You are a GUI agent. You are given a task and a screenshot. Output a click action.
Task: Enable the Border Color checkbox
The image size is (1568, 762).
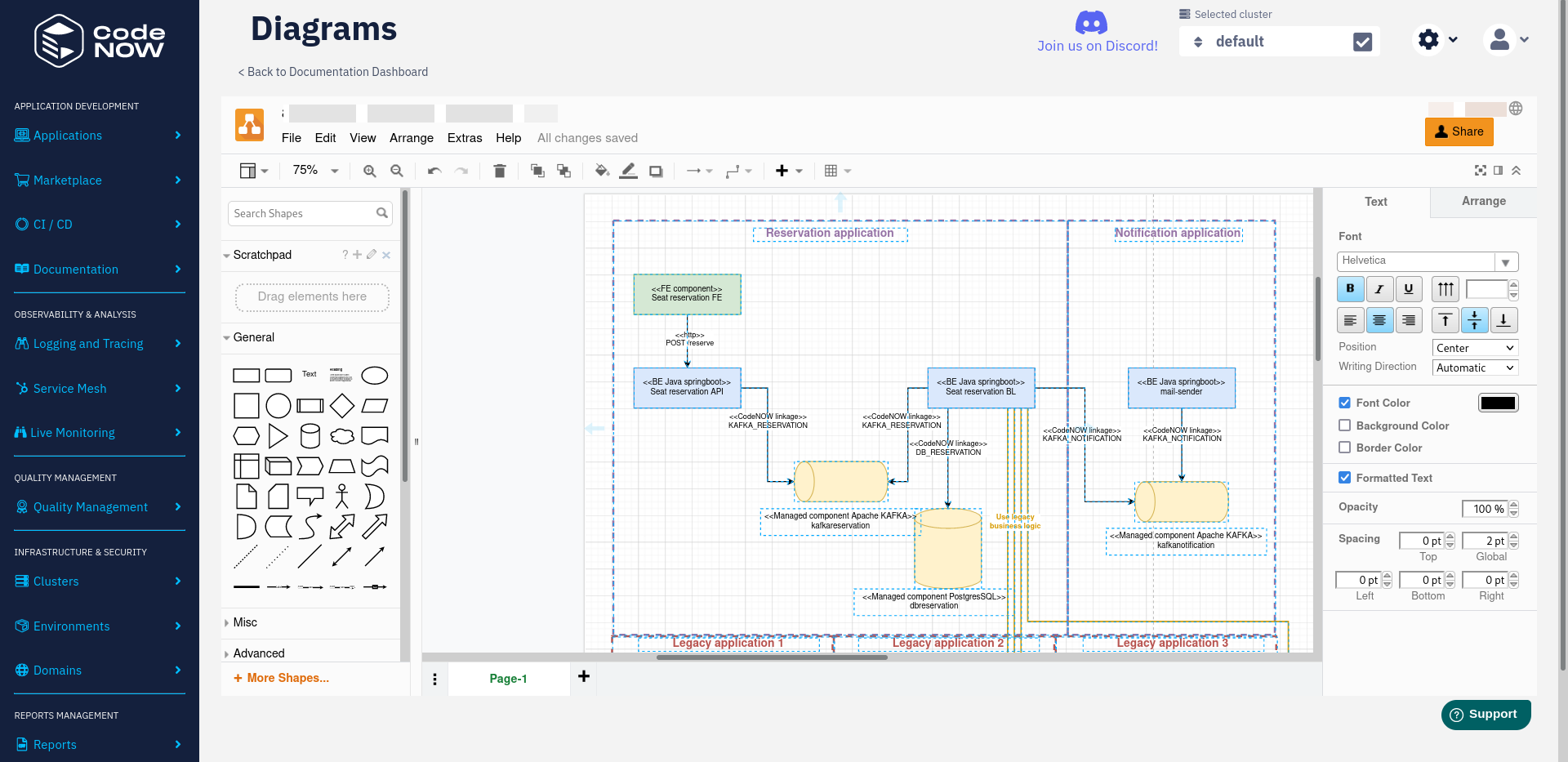pyautogui.click(x=1344, y=448)
